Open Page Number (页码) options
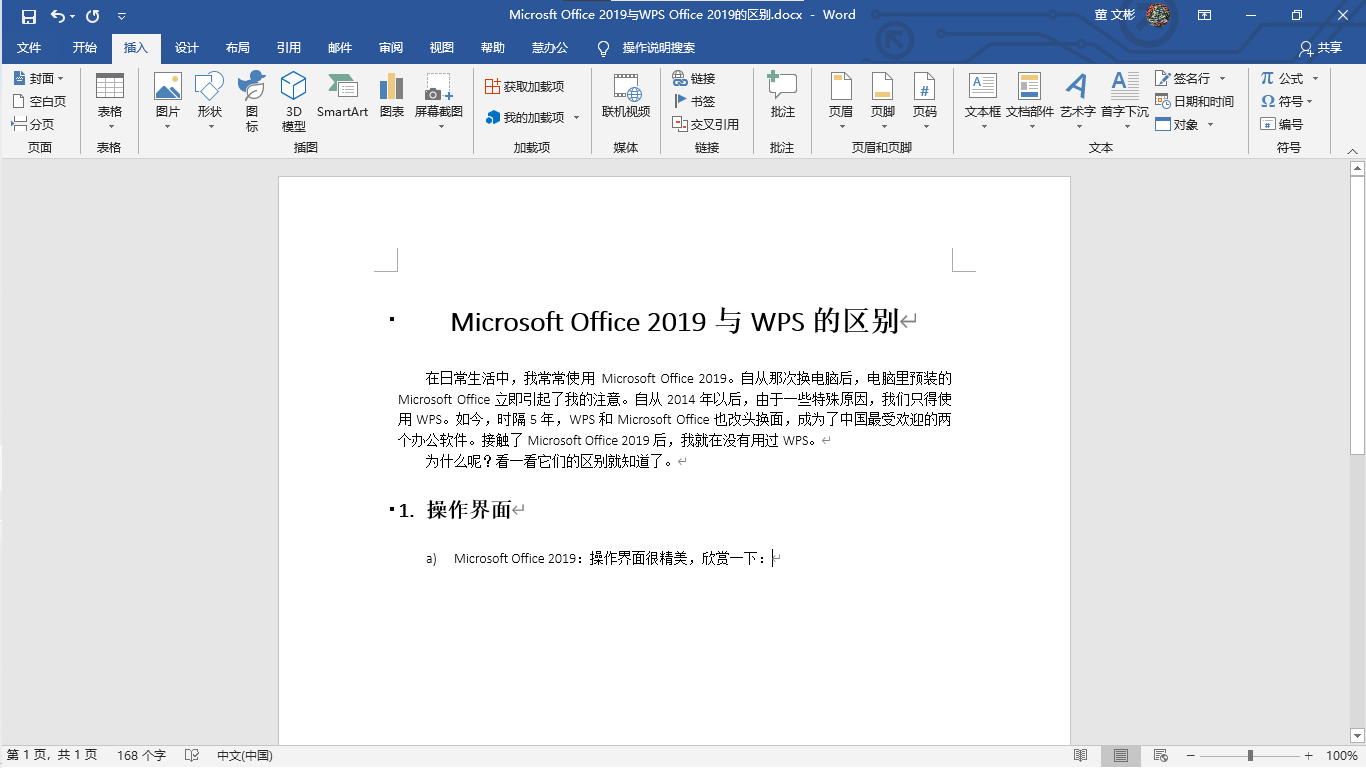 pos(924,102)
